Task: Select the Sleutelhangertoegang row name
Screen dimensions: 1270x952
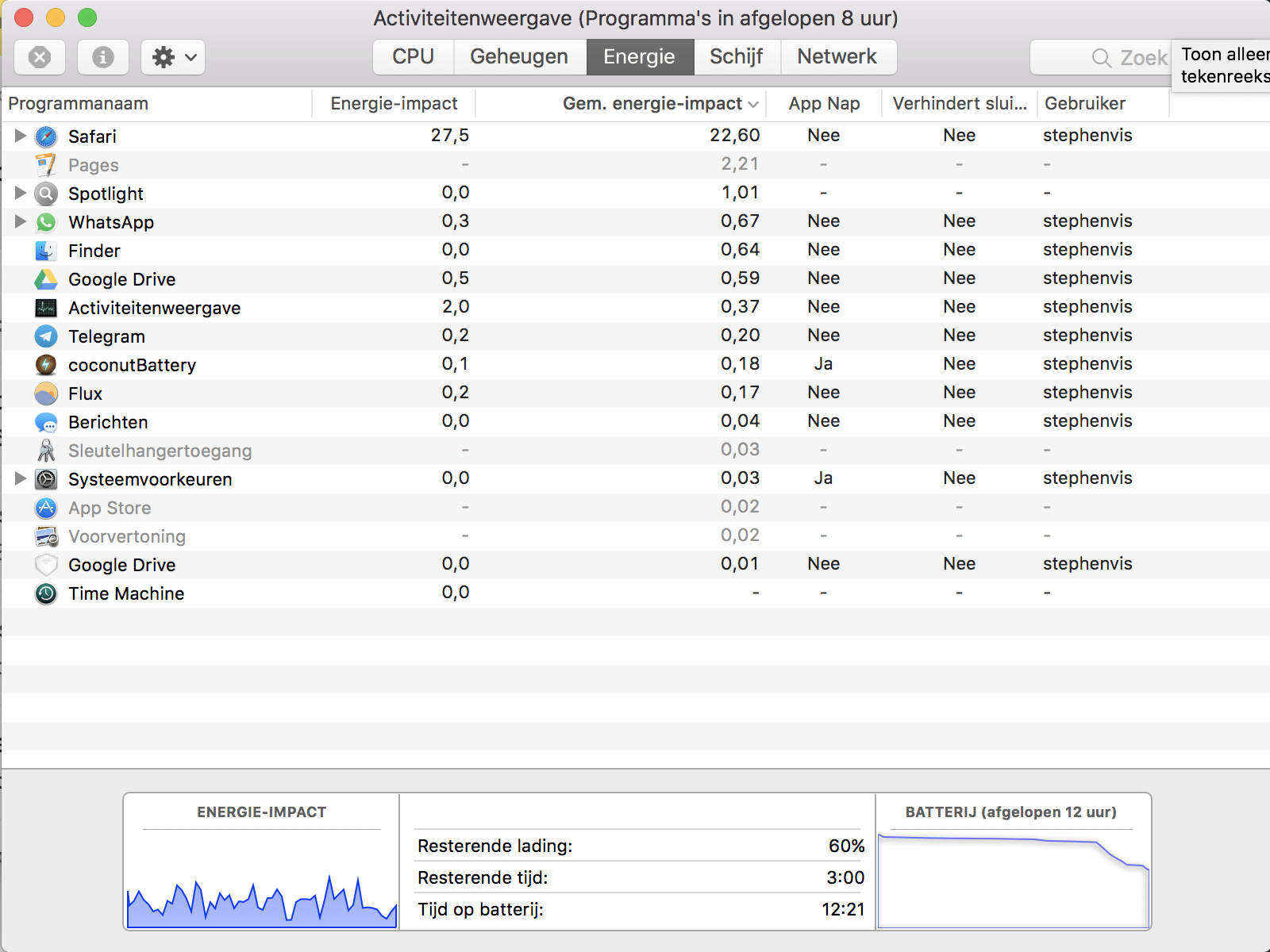Action: [x=160, y=451]
